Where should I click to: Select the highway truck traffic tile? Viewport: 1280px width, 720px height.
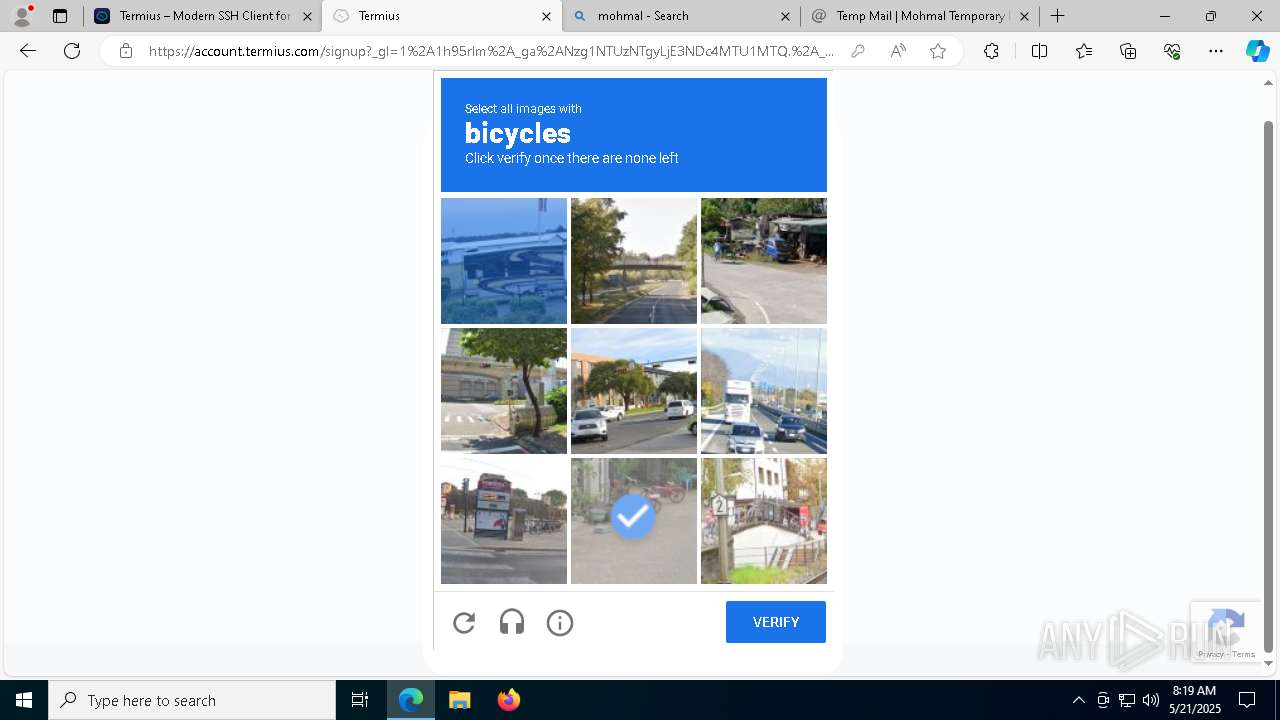764,391
